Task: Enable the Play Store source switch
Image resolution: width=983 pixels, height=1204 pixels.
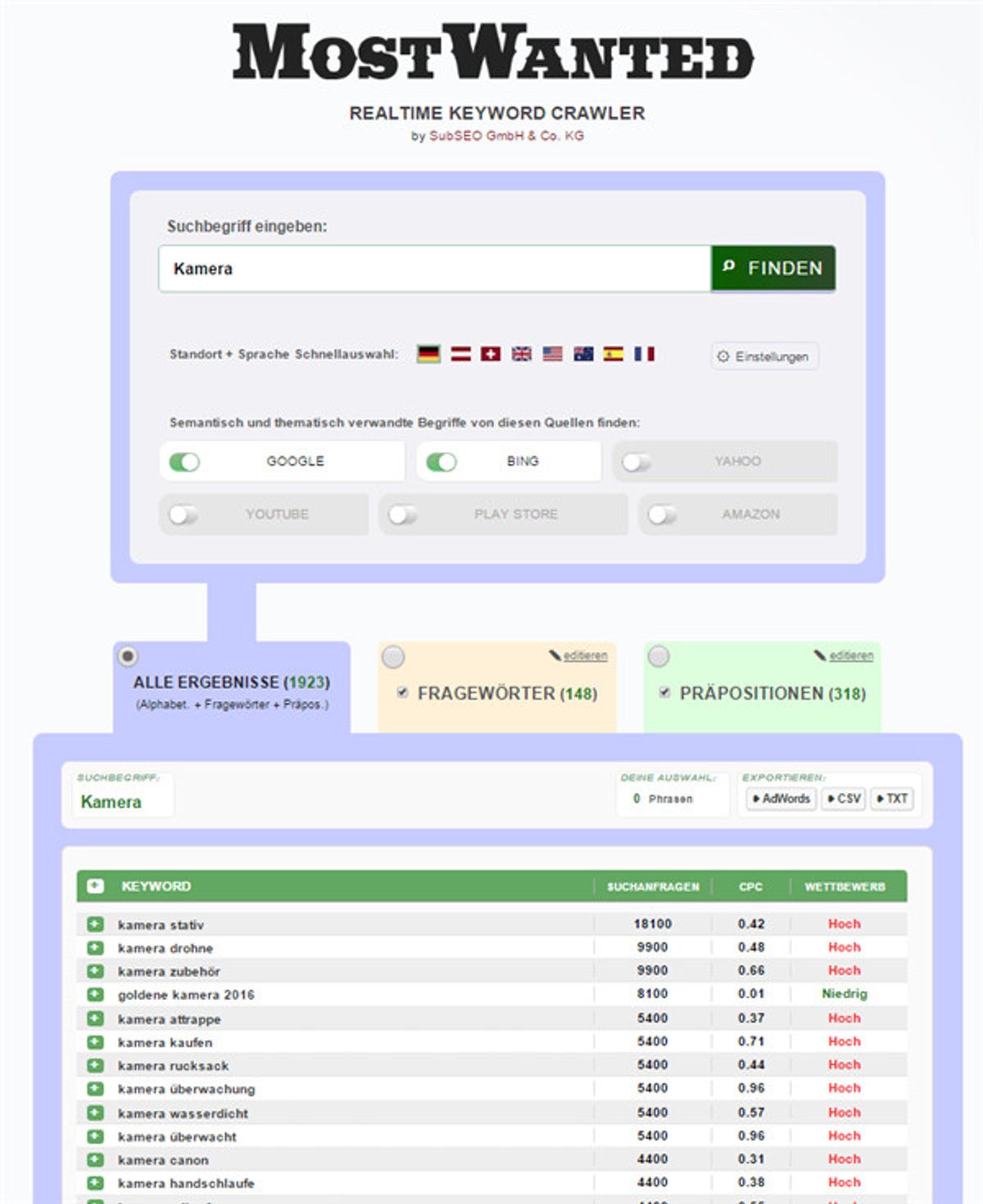Action: [x=403, y=514]
